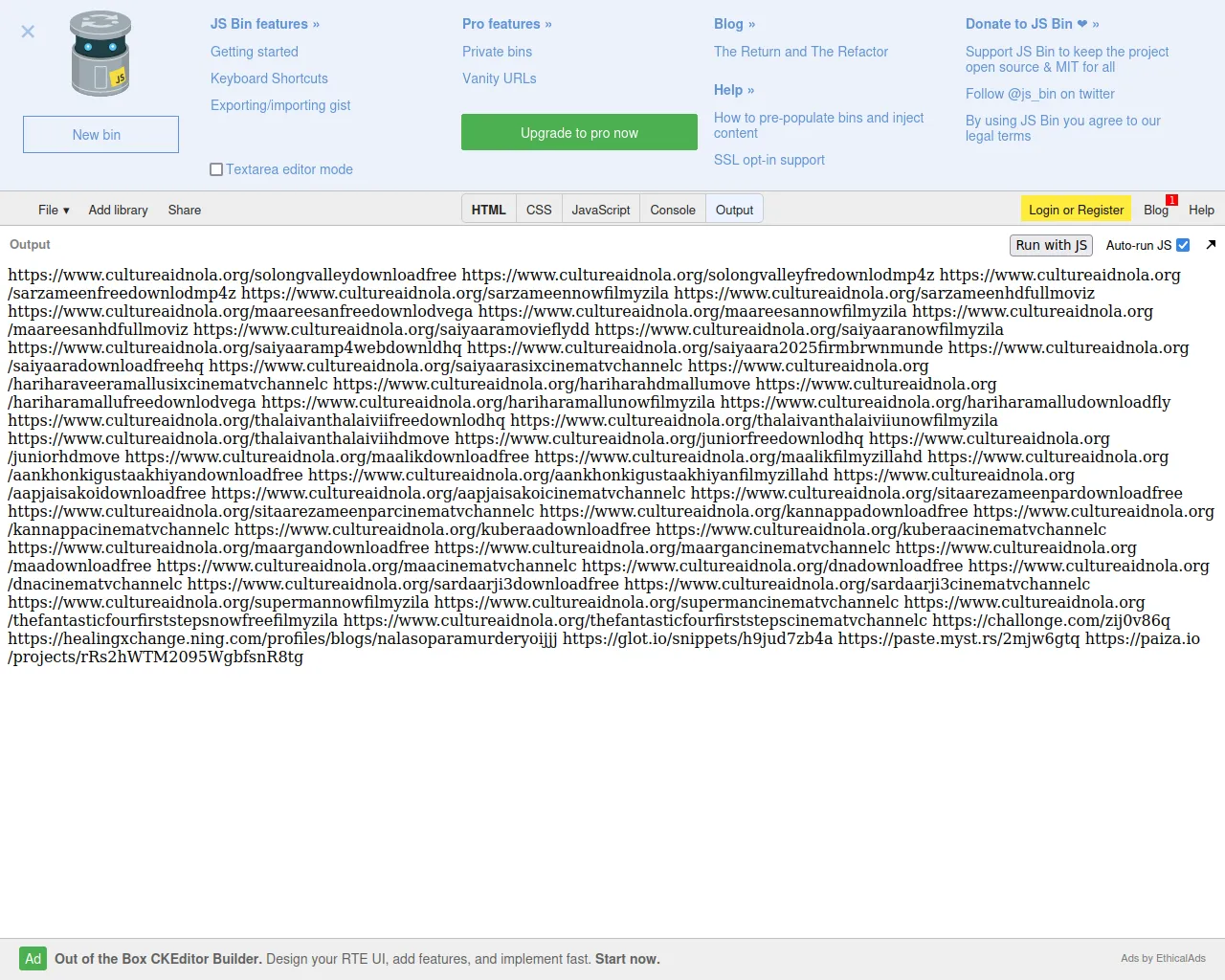
Task: Click Run with JS
Action: pos(1050,245)
